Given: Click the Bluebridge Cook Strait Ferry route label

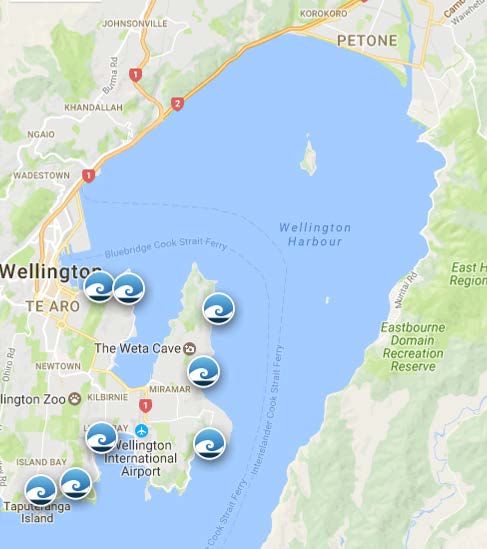Looking at the screenshot, I should click(x=166, y=247).
